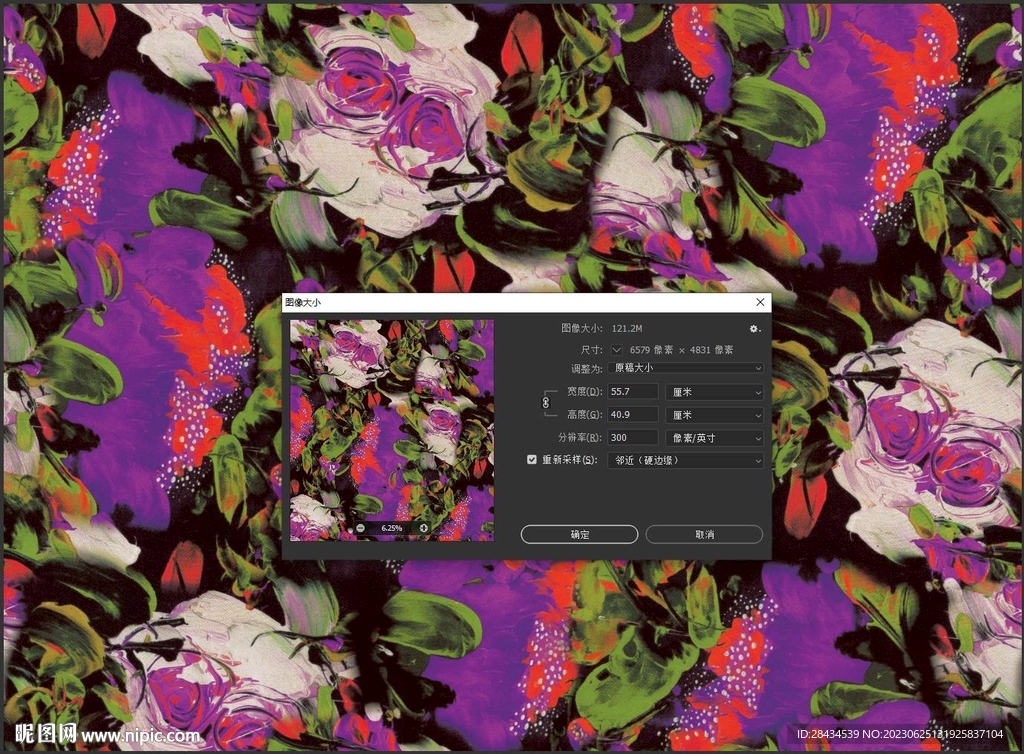
Task: Click the height field showing 40.9
Action: pyautogui.click(x=633, y=415)
